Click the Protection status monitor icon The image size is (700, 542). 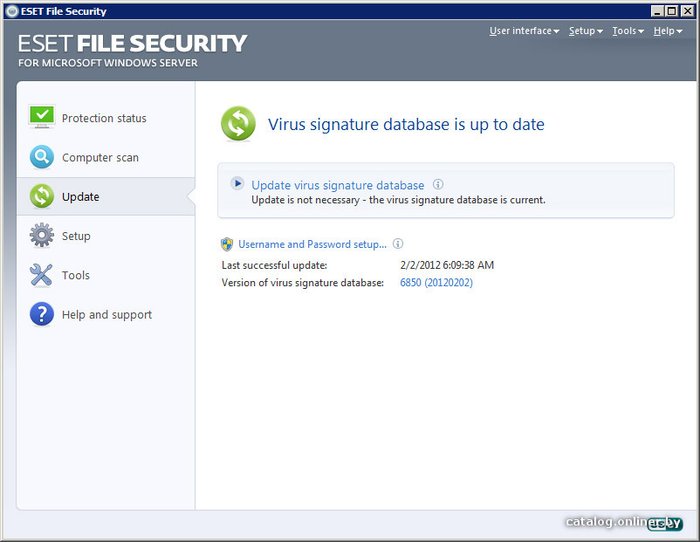(41, 118)
